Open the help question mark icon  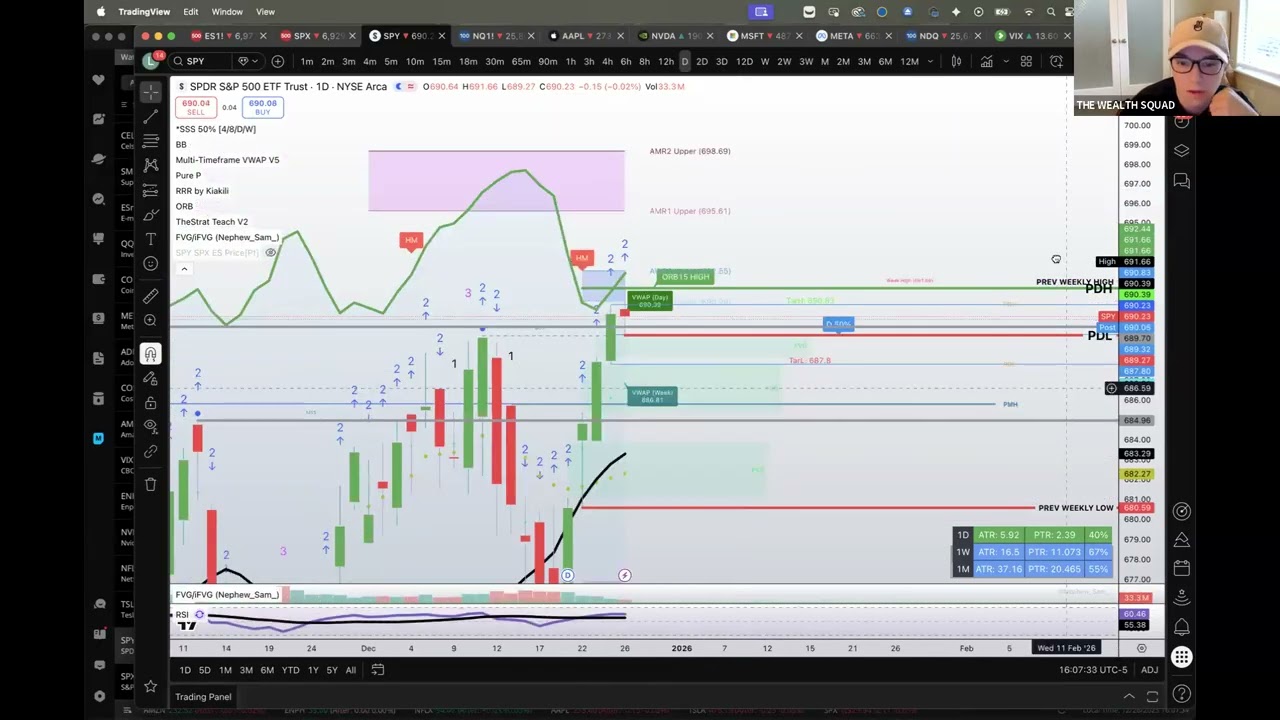1181,694
